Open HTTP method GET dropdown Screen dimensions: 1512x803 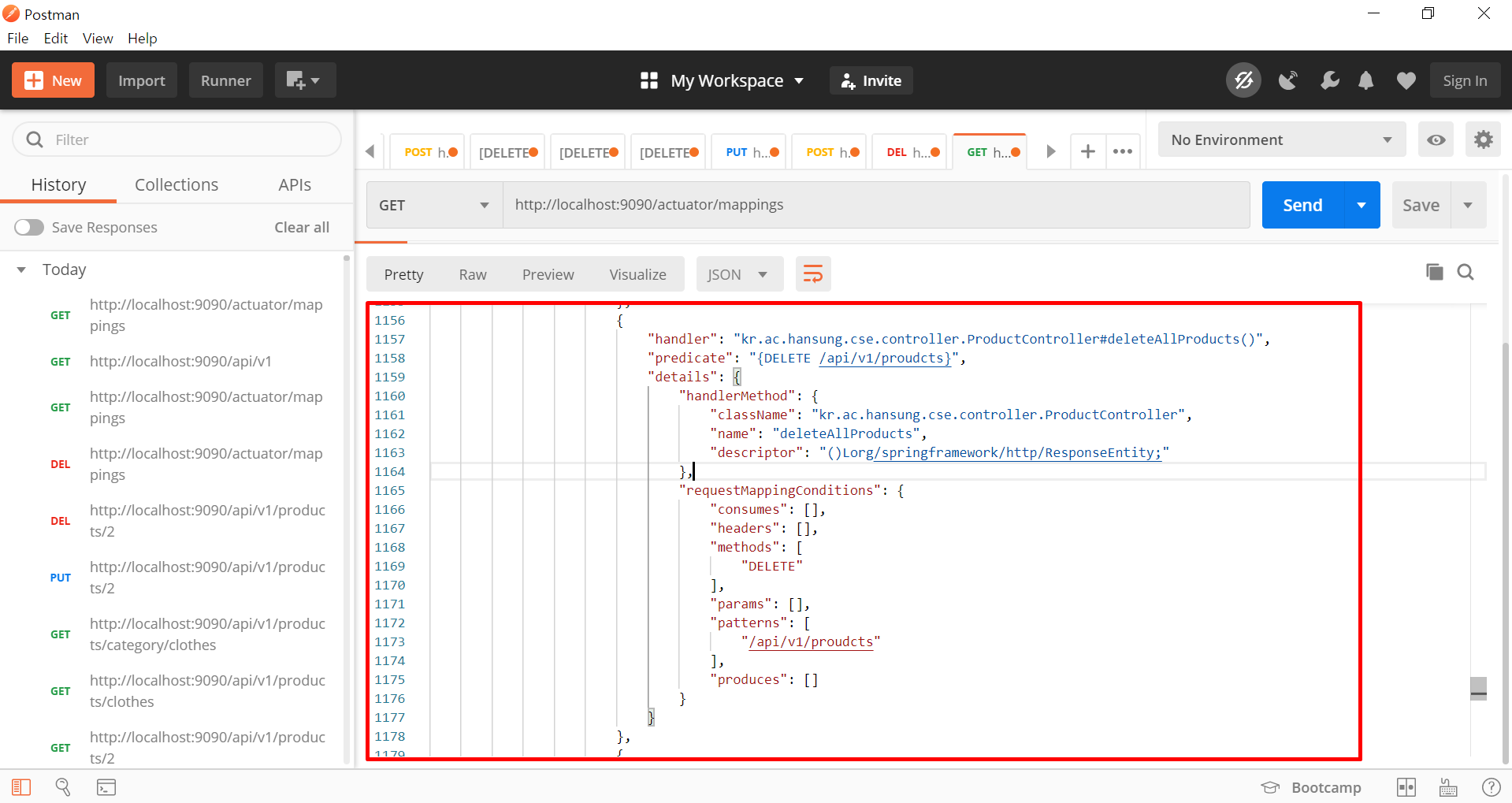[x=434, y=205]
